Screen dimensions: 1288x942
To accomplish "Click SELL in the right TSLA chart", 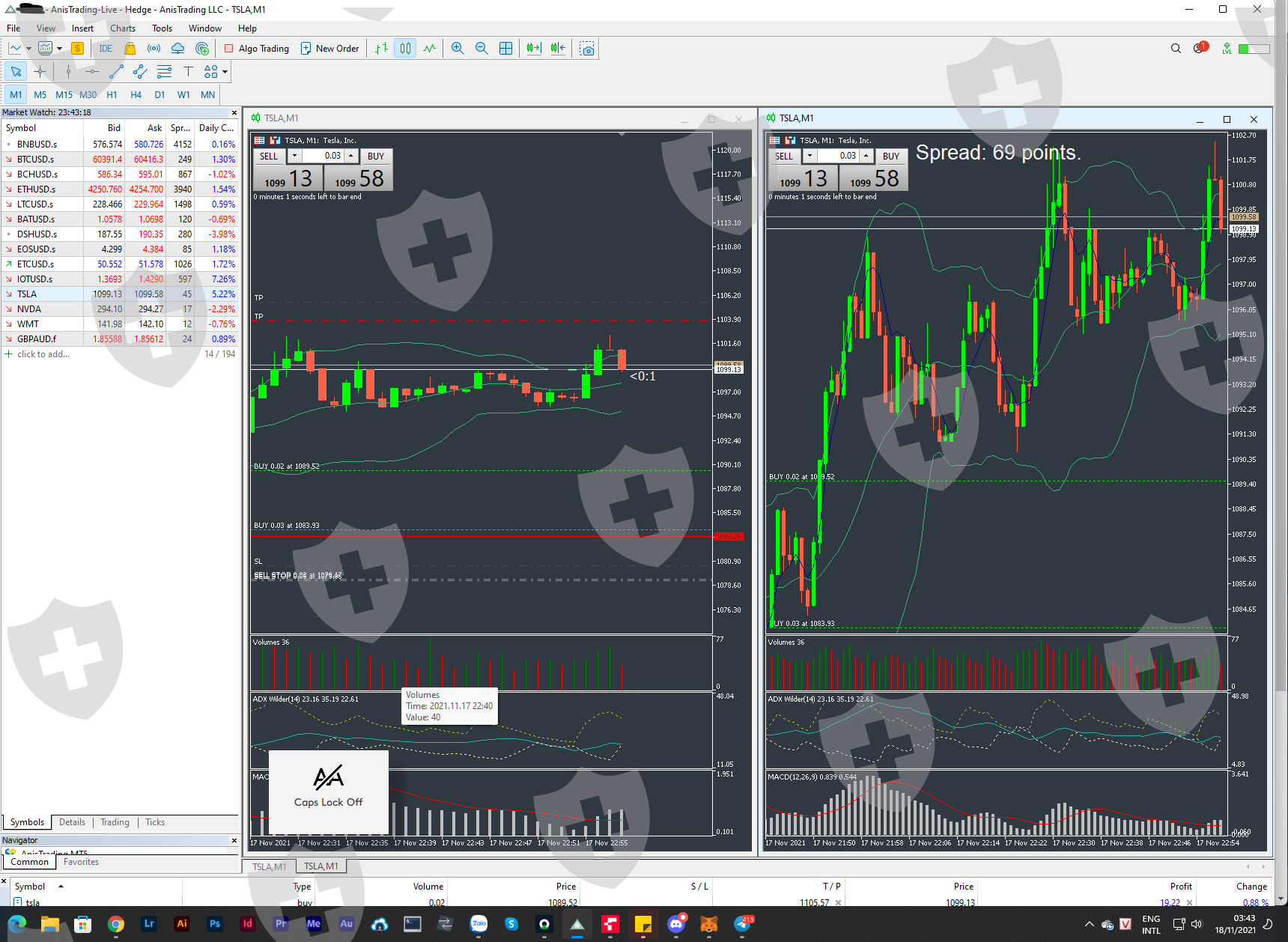I will (x=784, y=156).
